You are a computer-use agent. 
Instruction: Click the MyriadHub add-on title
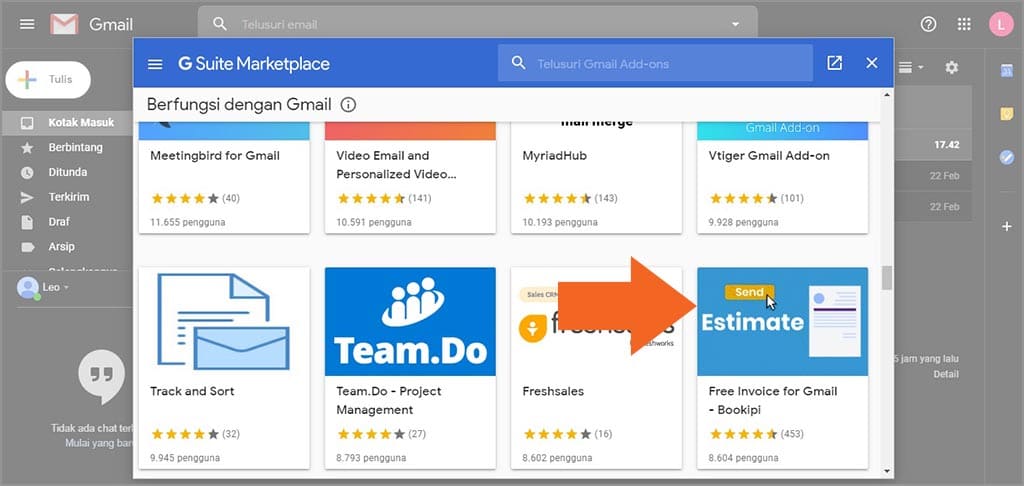click(554, 155)
